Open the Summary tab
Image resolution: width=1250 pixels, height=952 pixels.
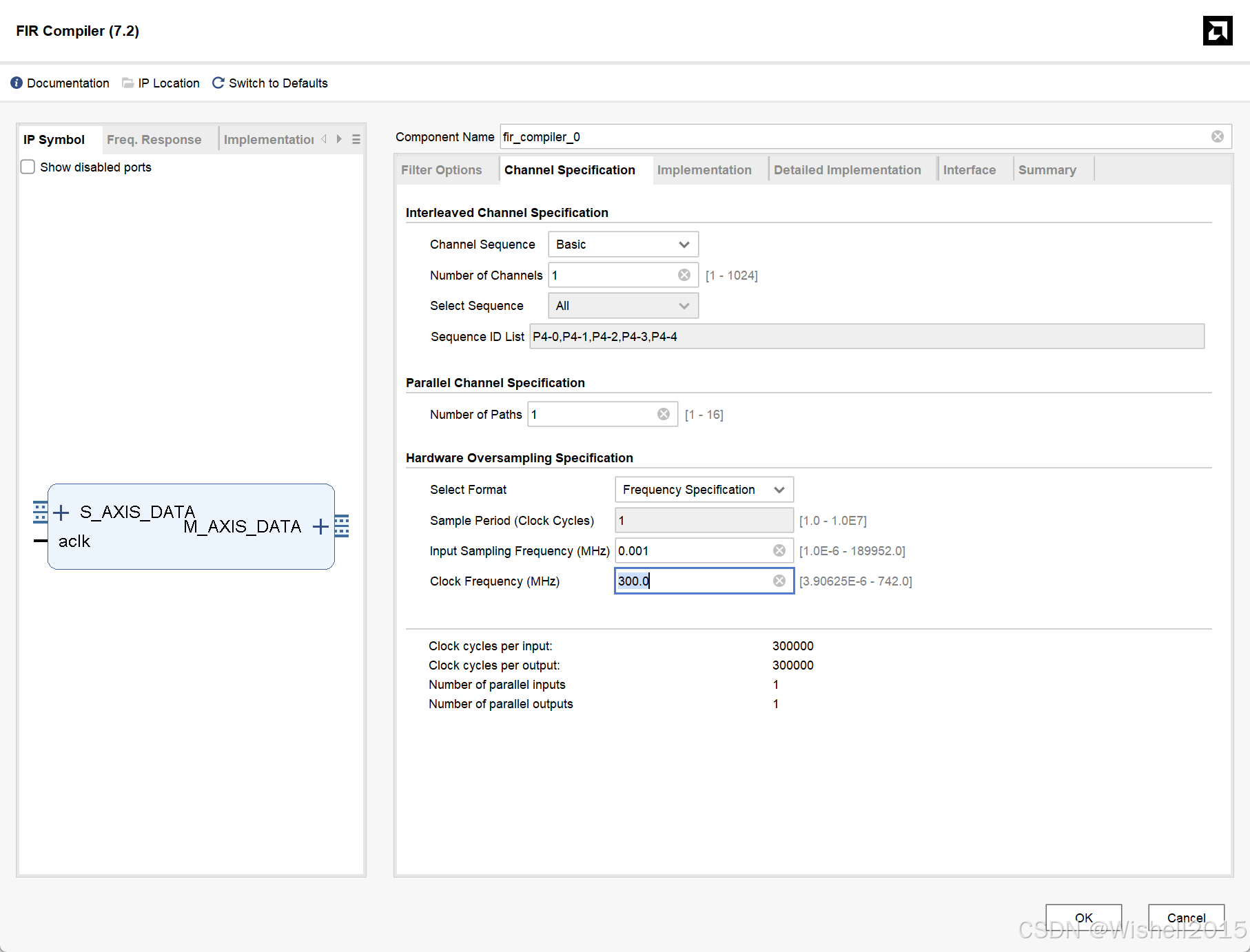1047,170
